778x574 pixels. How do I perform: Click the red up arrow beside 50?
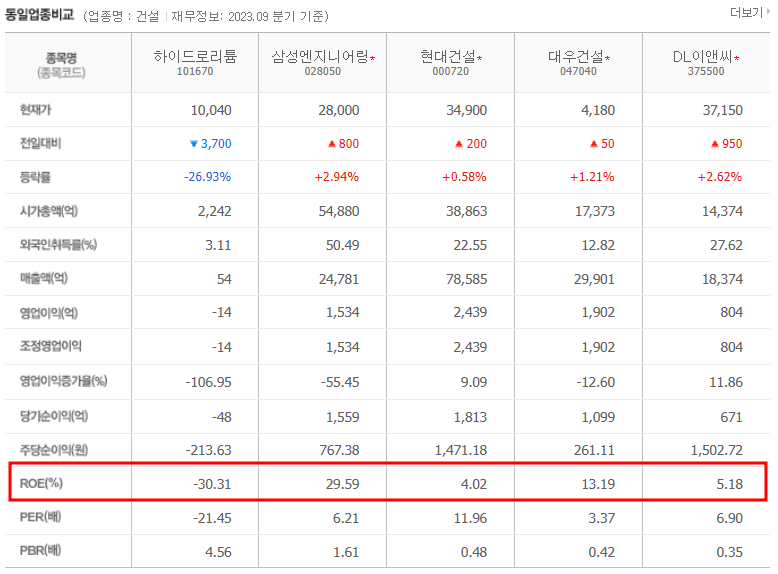(x=593, y=144)
